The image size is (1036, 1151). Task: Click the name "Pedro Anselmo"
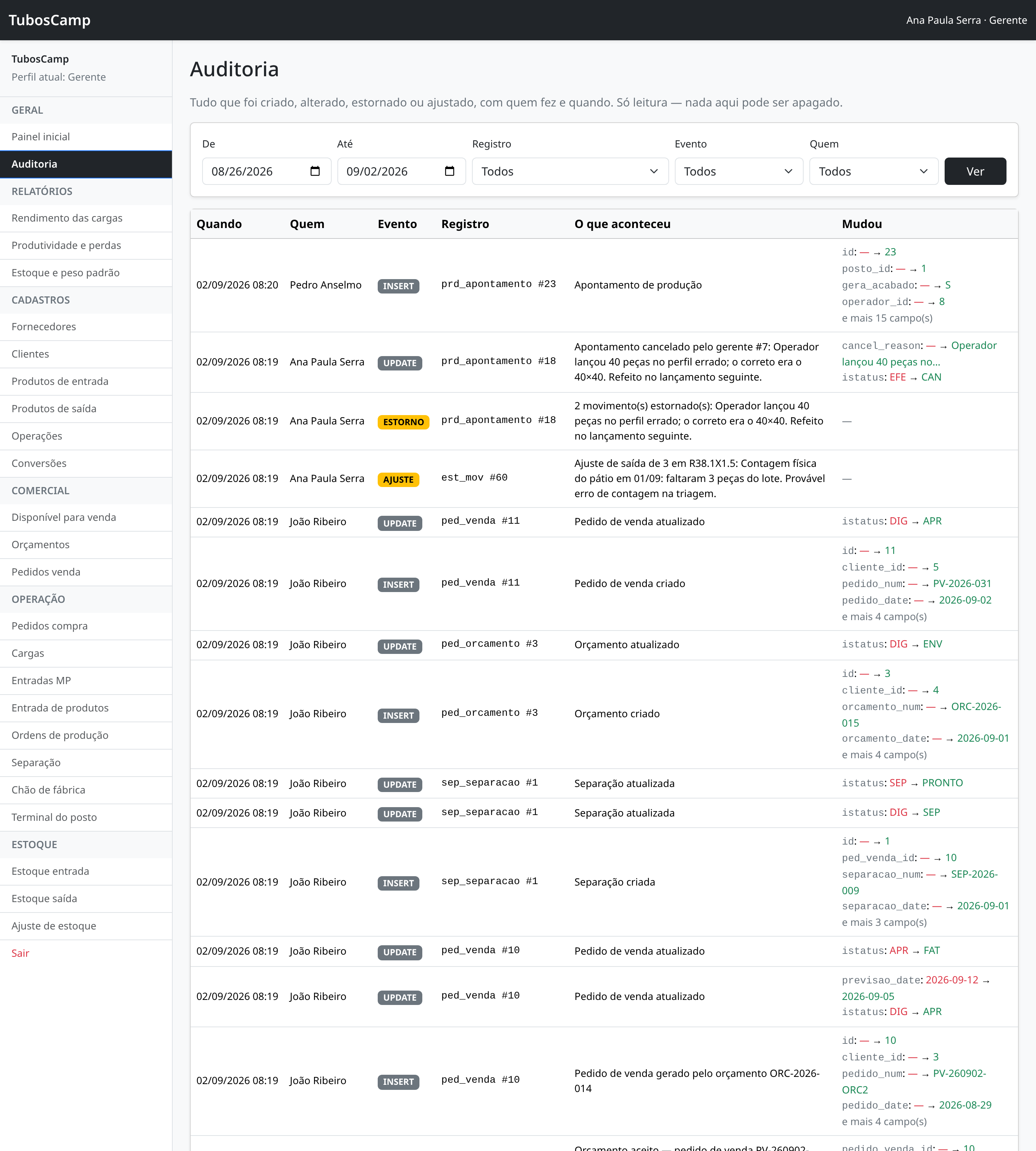pos(326,285)
